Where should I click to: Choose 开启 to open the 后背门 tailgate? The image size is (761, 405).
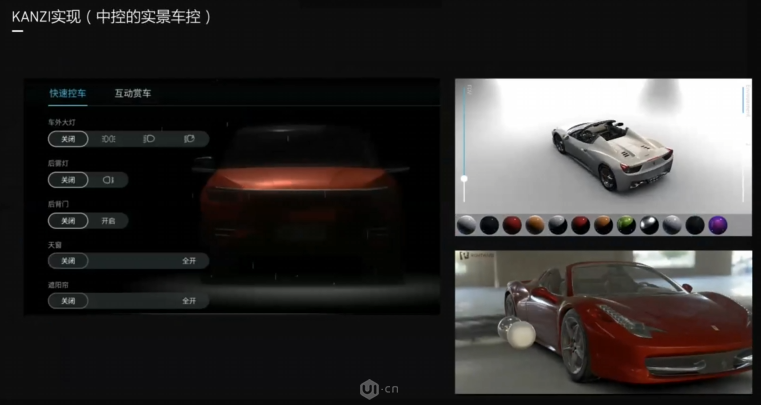[109, 221]
